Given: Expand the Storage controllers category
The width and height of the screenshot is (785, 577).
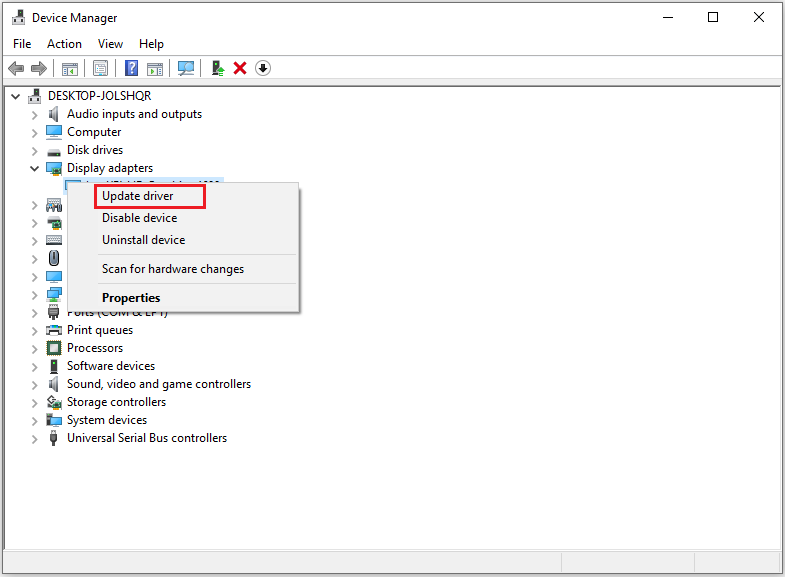Looking at the screenshot, I should pyautogui.click(x=34, y=403).
